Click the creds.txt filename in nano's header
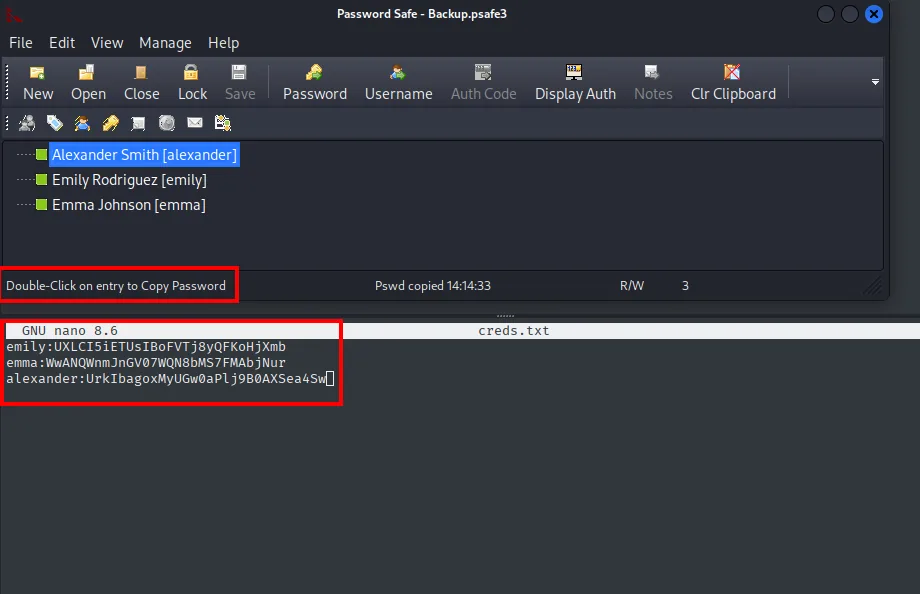 click(x=513, y=331)
